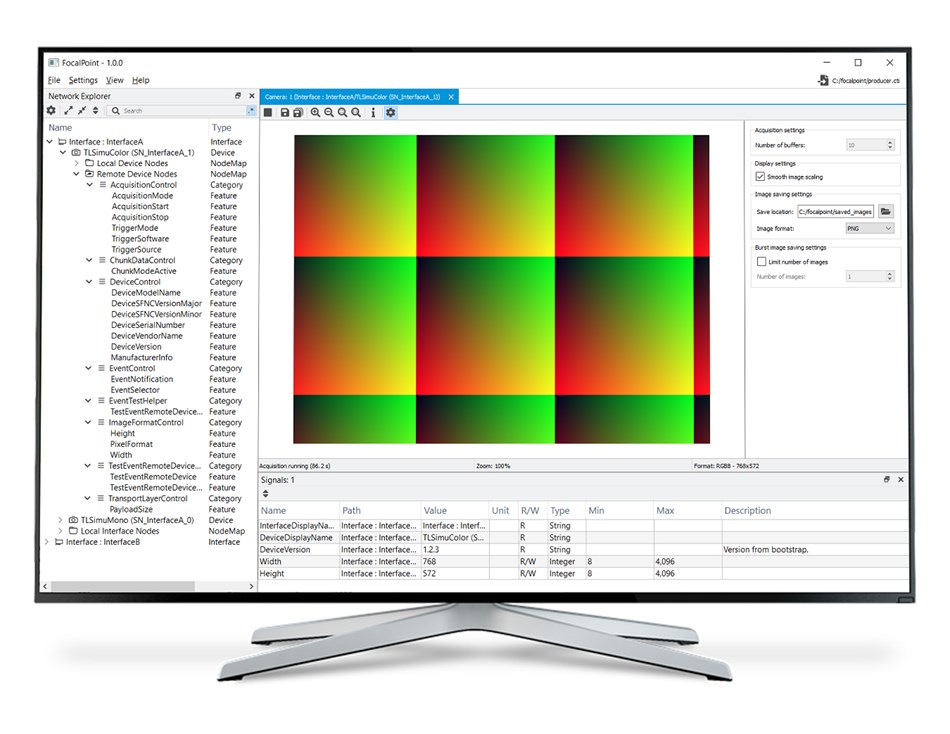Close the Camera 1 tab
Screen dimensions: 950x734
click(x=451, y=97)
